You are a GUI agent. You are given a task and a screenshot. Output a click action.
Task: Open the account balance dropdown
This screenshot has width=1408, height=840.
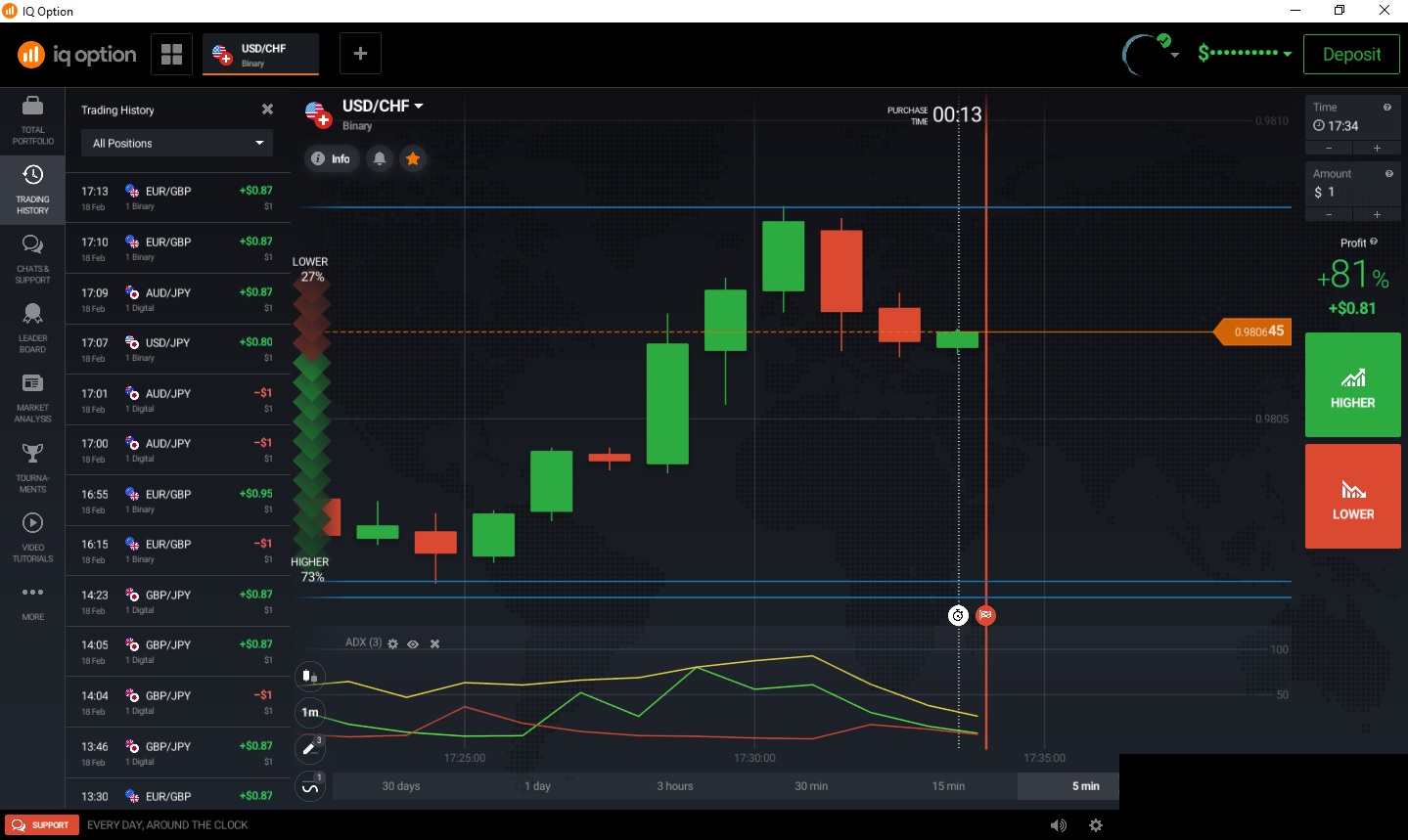1245,53
